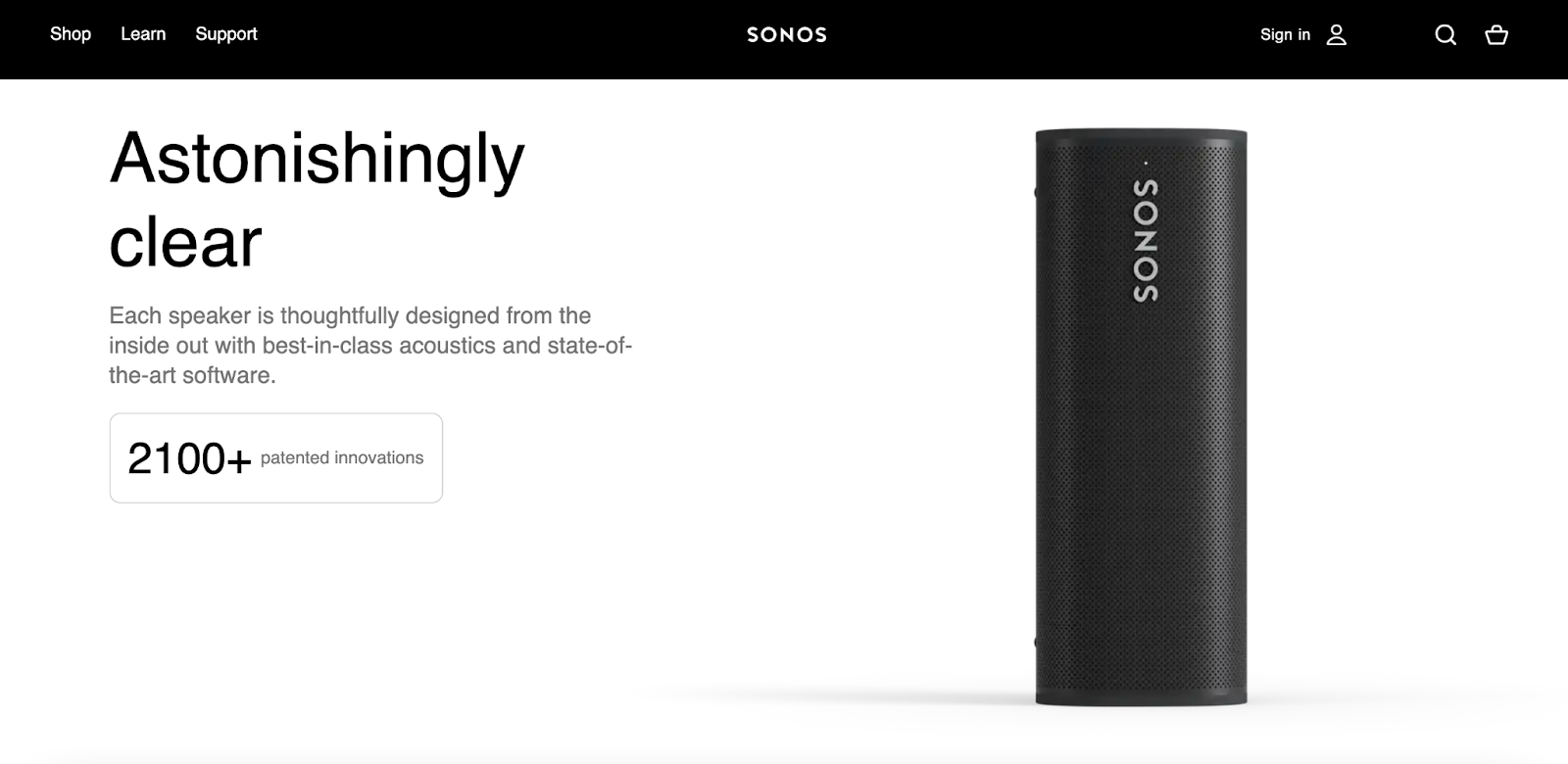The image size is (1568, 764).
Task: Click the user account profile icon
Action: tap(1337, 35)
